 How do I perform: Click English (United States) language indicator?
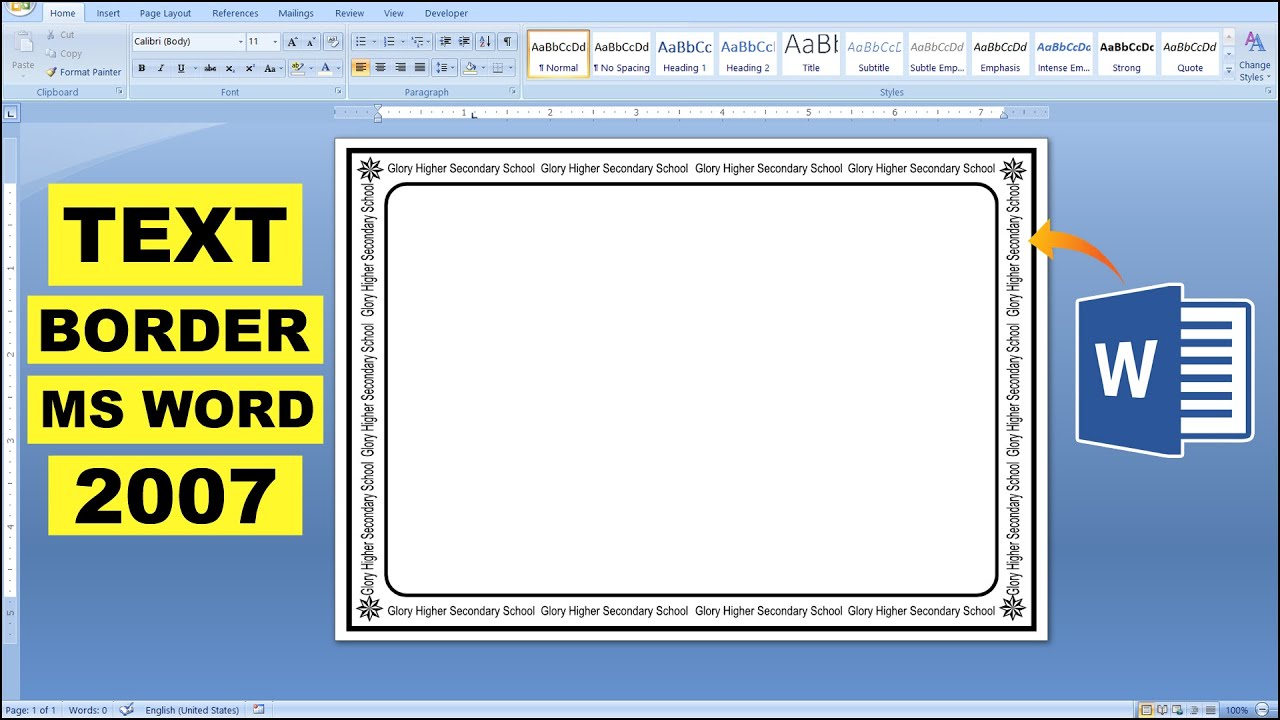tap(192, 710)
